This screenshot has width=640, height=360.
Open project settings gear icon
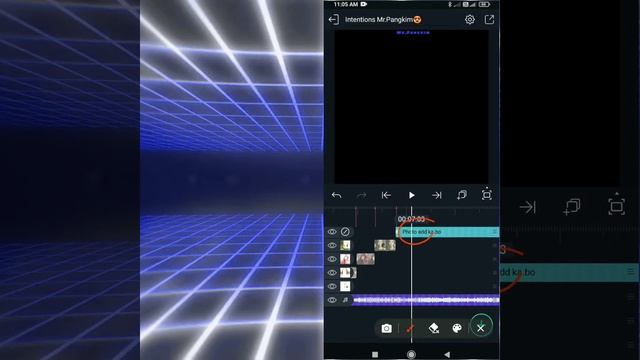(x=470, y=20)
